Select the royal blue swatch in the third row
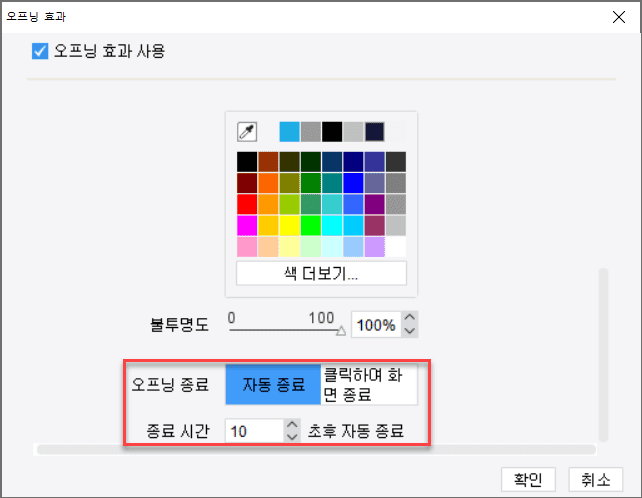This screenshot has width=642, height=498. [x=353, y=204]
